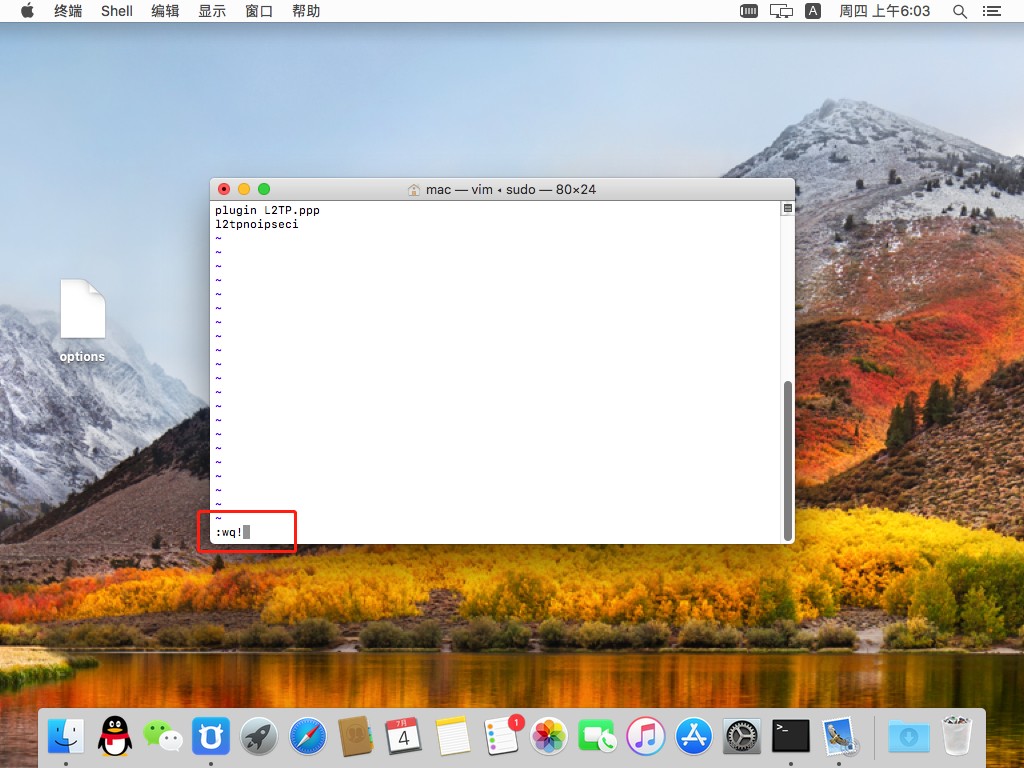
Task: Open the 帮助 menu
Action: 306,11
